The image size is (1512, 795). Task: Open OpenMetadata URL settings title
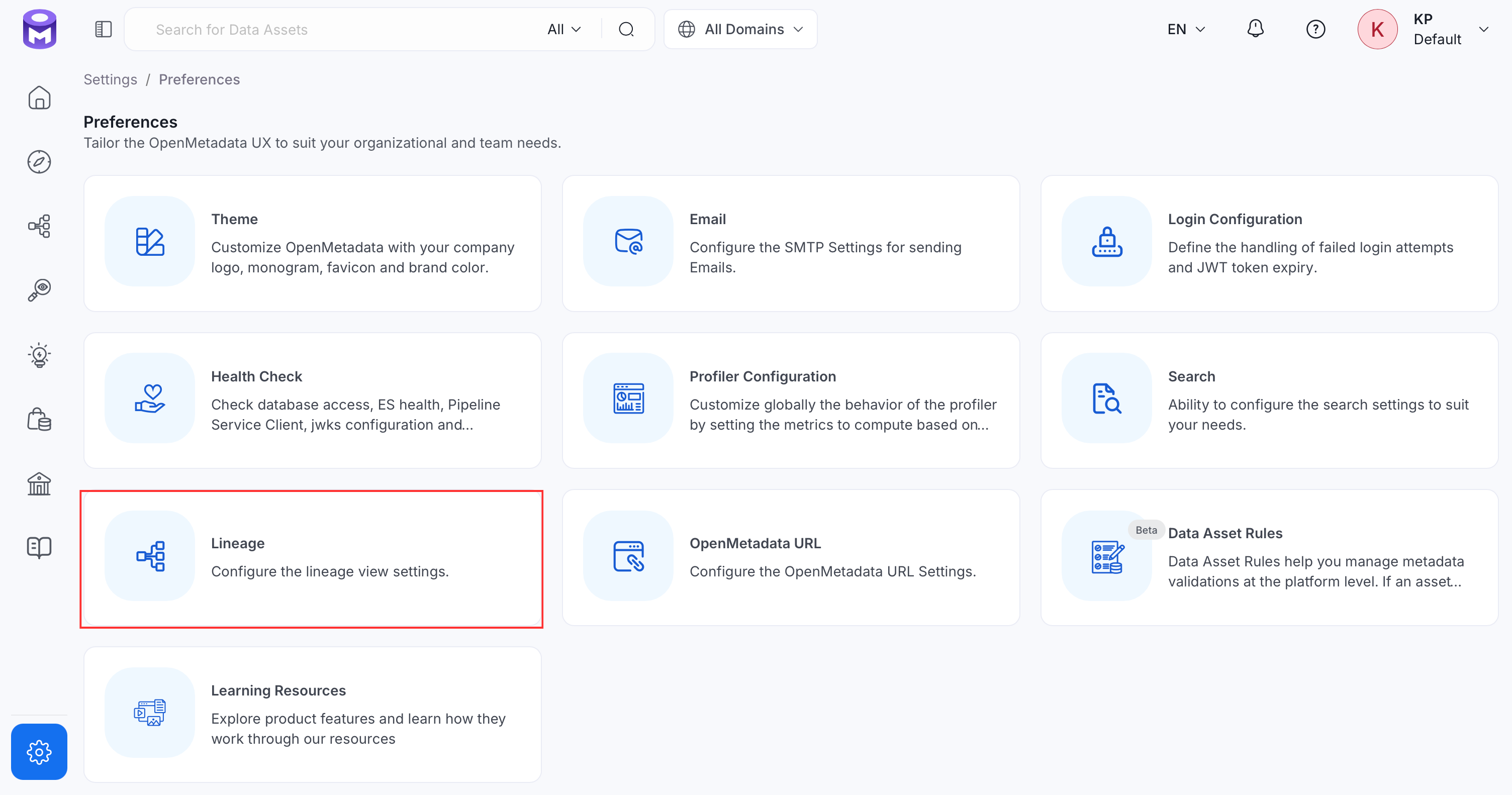(x=755, y=543)
